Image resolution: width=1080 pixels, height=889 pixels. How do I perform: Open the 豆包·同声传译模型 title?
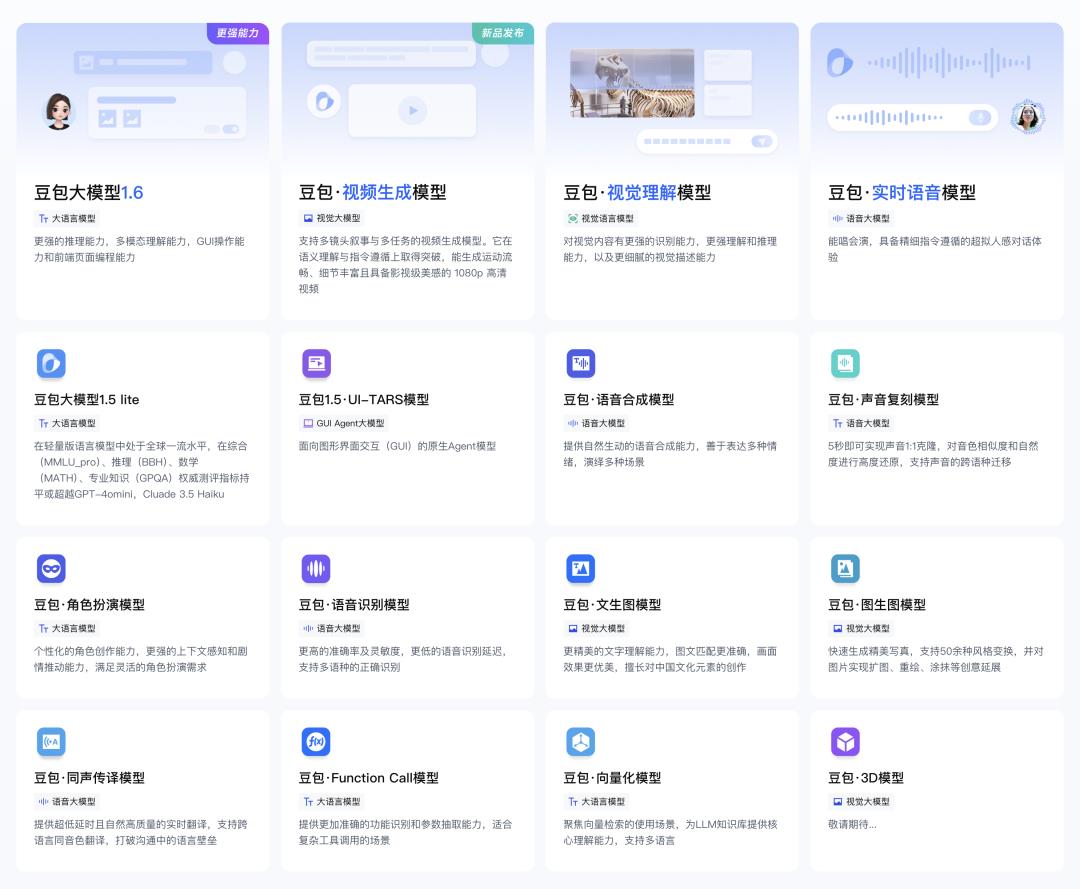click(x=90, y=777)
